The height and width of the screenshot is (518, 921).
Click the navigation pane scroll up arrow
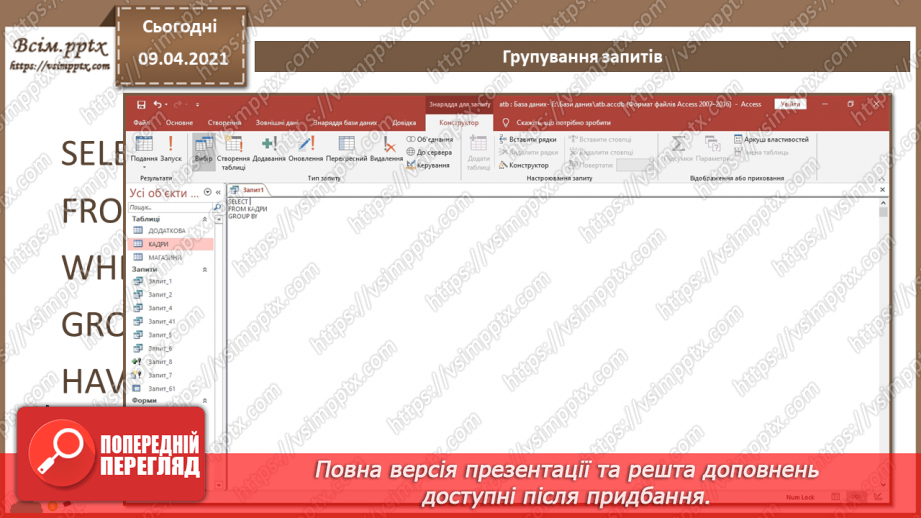pyautogui.click(x=219, y=219)
